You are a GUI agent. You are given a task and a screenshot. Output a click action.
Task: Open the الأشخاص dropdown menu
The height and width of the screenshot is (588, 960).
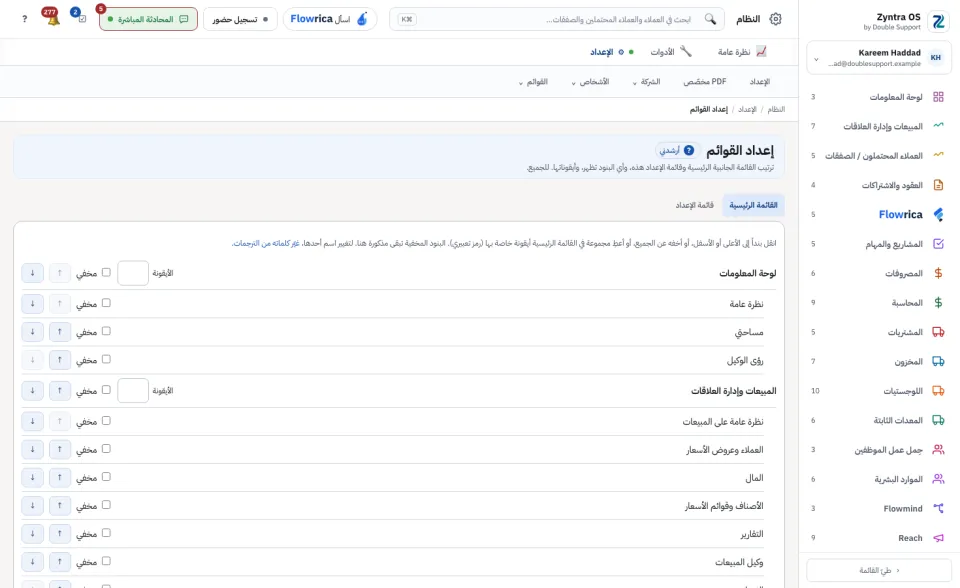590,81
